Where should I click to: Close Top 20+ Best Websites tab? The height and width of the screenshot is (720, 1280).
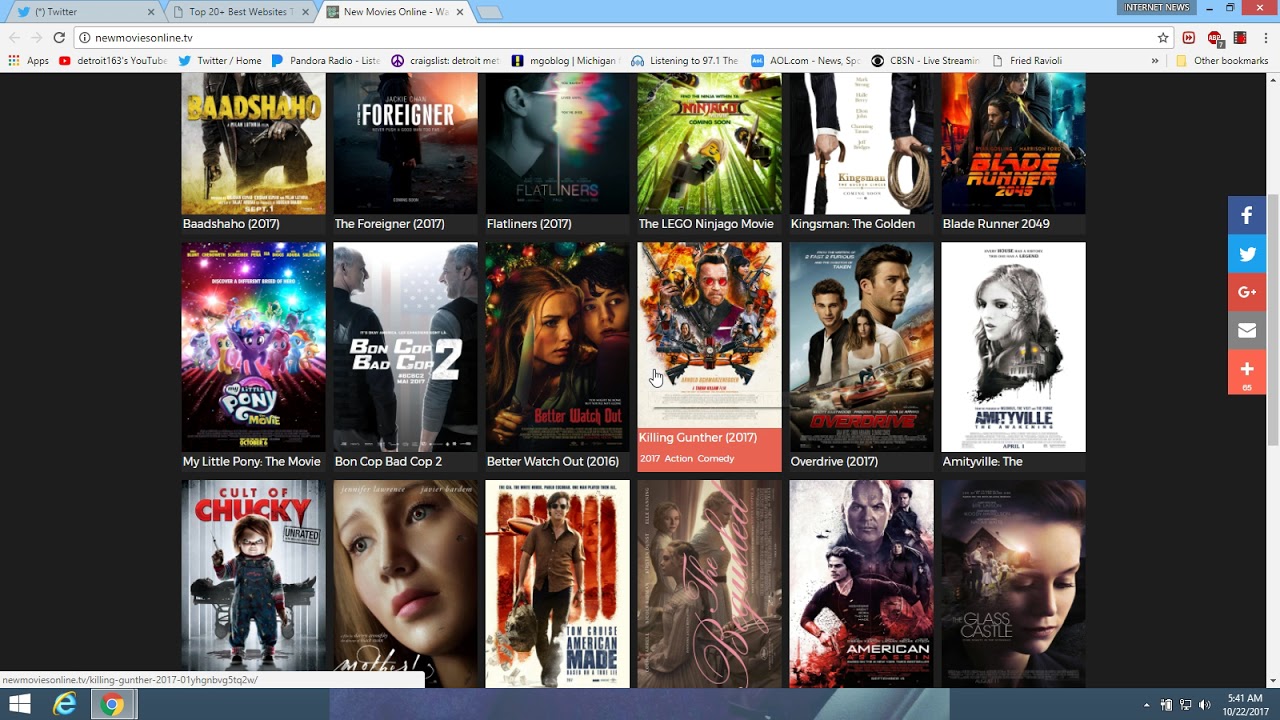click(306, 12)
